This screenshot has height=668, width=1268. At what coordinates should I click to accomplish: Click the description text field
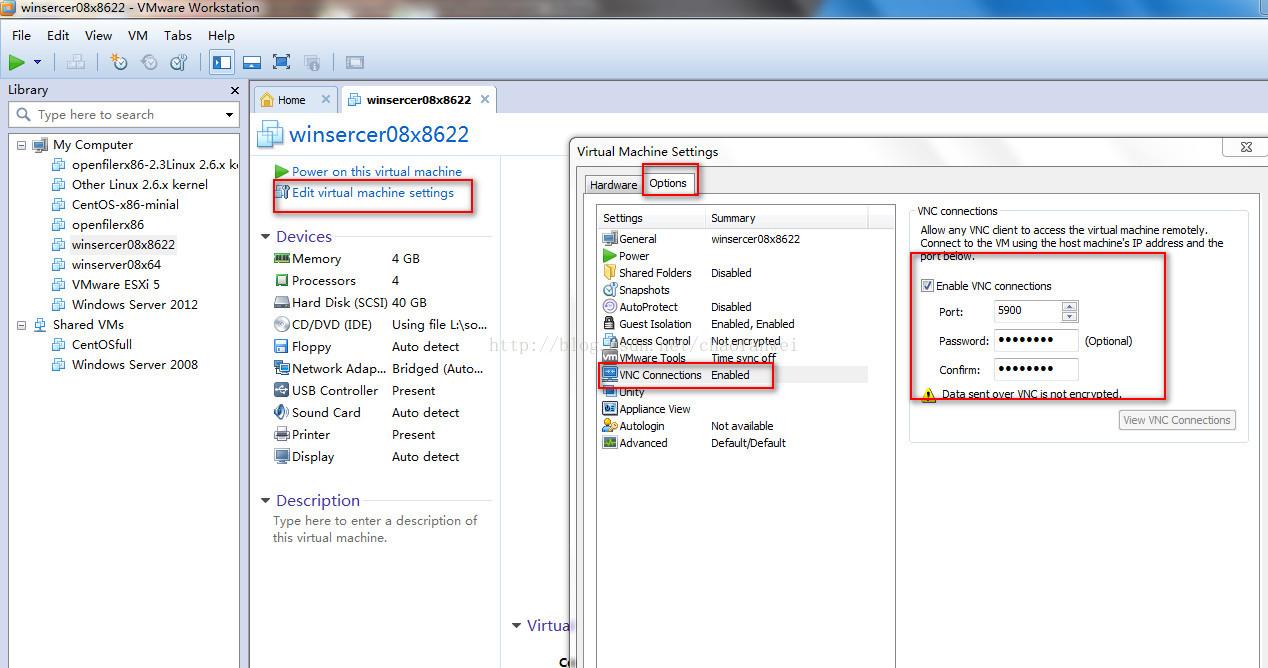(x=375, y=529)
